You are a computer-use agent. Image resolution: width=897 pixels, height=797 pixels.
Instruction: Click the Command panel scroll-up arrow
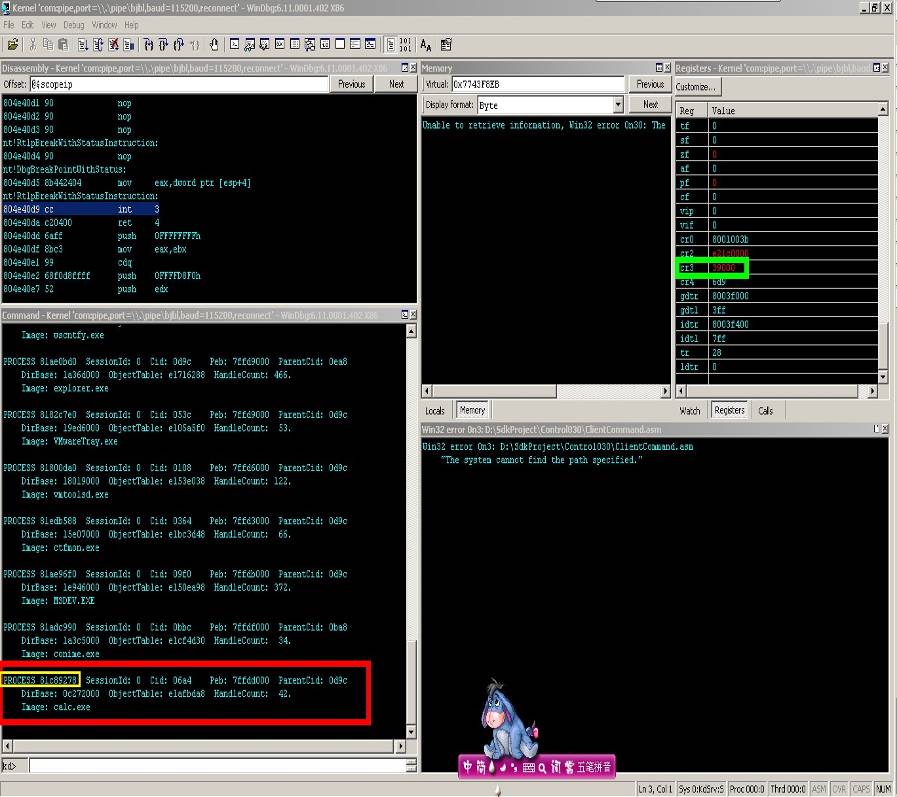click(411, 331)
